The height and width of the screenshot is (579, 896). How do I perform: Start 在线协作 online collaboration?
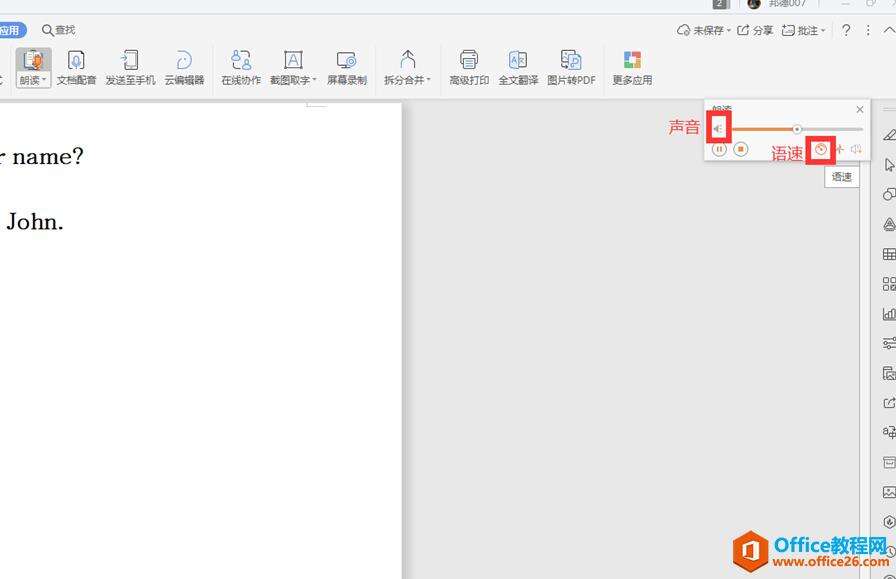coord(241,68)
